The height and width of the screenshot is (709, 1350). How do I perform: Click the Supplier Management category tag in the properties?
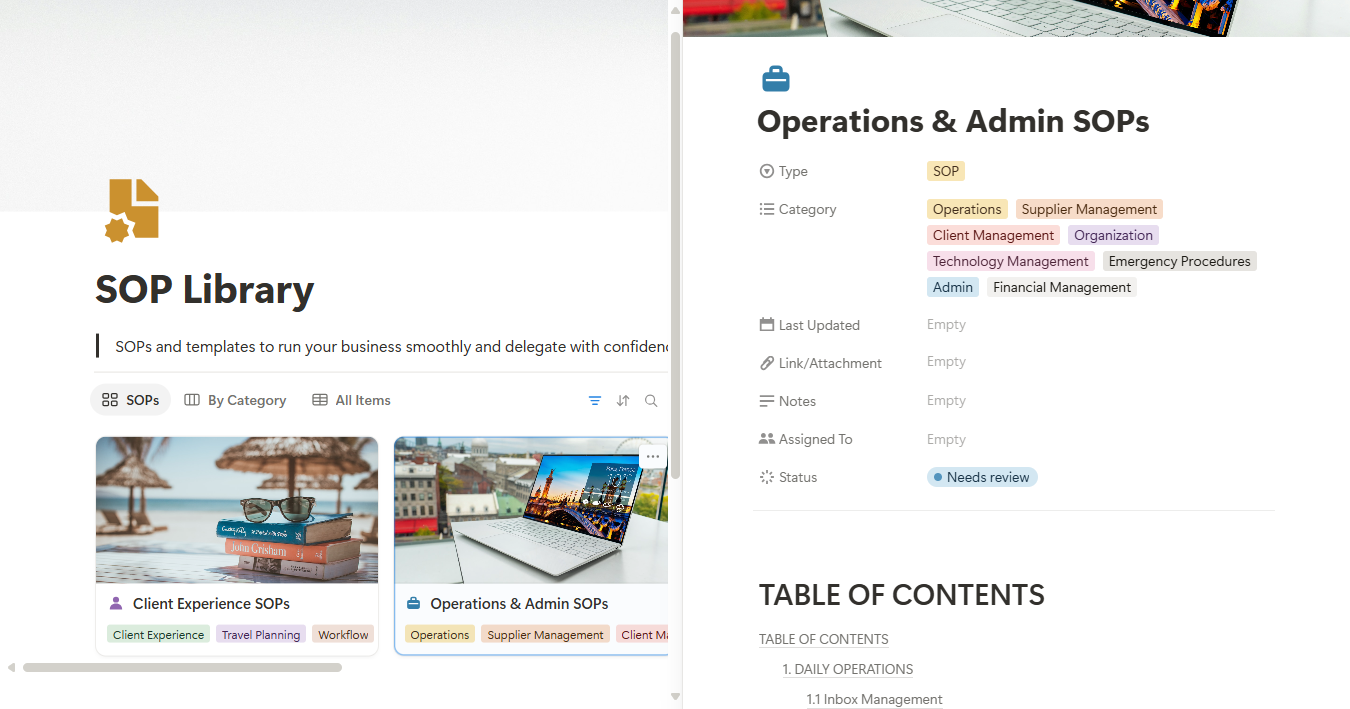(1088, 210)
